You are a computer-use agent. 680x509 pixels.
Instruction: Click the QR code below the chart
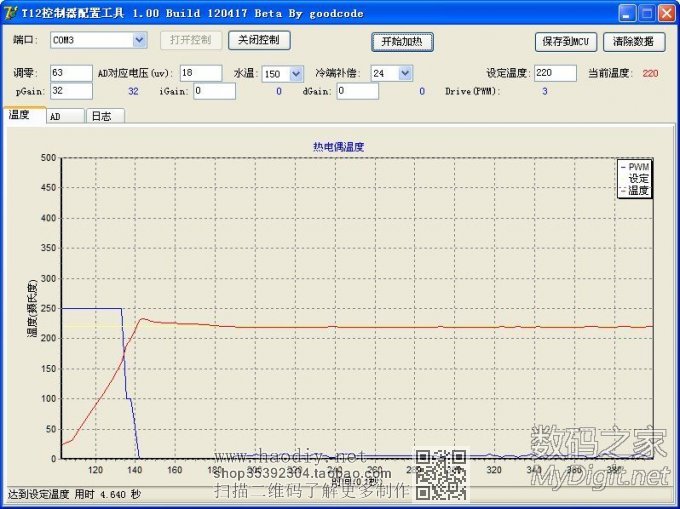pos(440,474)
